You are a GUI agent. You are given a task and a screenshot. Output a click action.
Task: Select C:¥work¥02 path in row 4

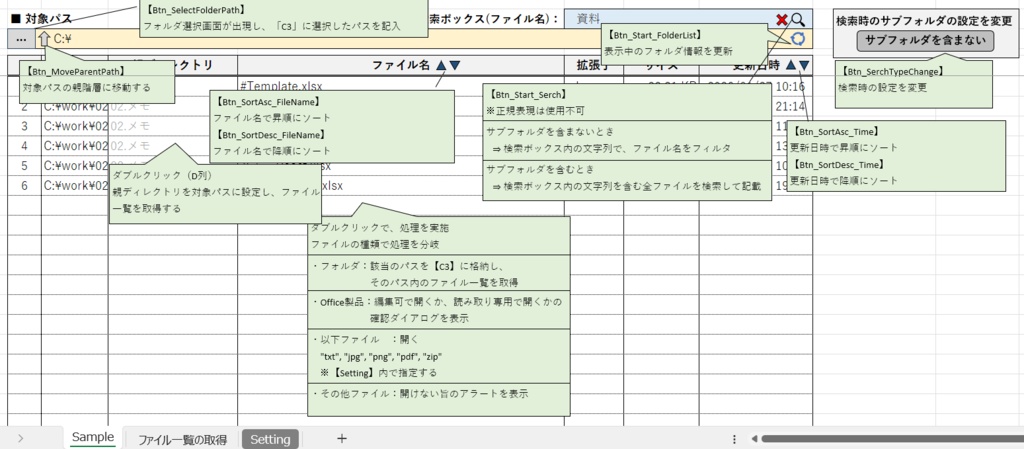[75, 146]
